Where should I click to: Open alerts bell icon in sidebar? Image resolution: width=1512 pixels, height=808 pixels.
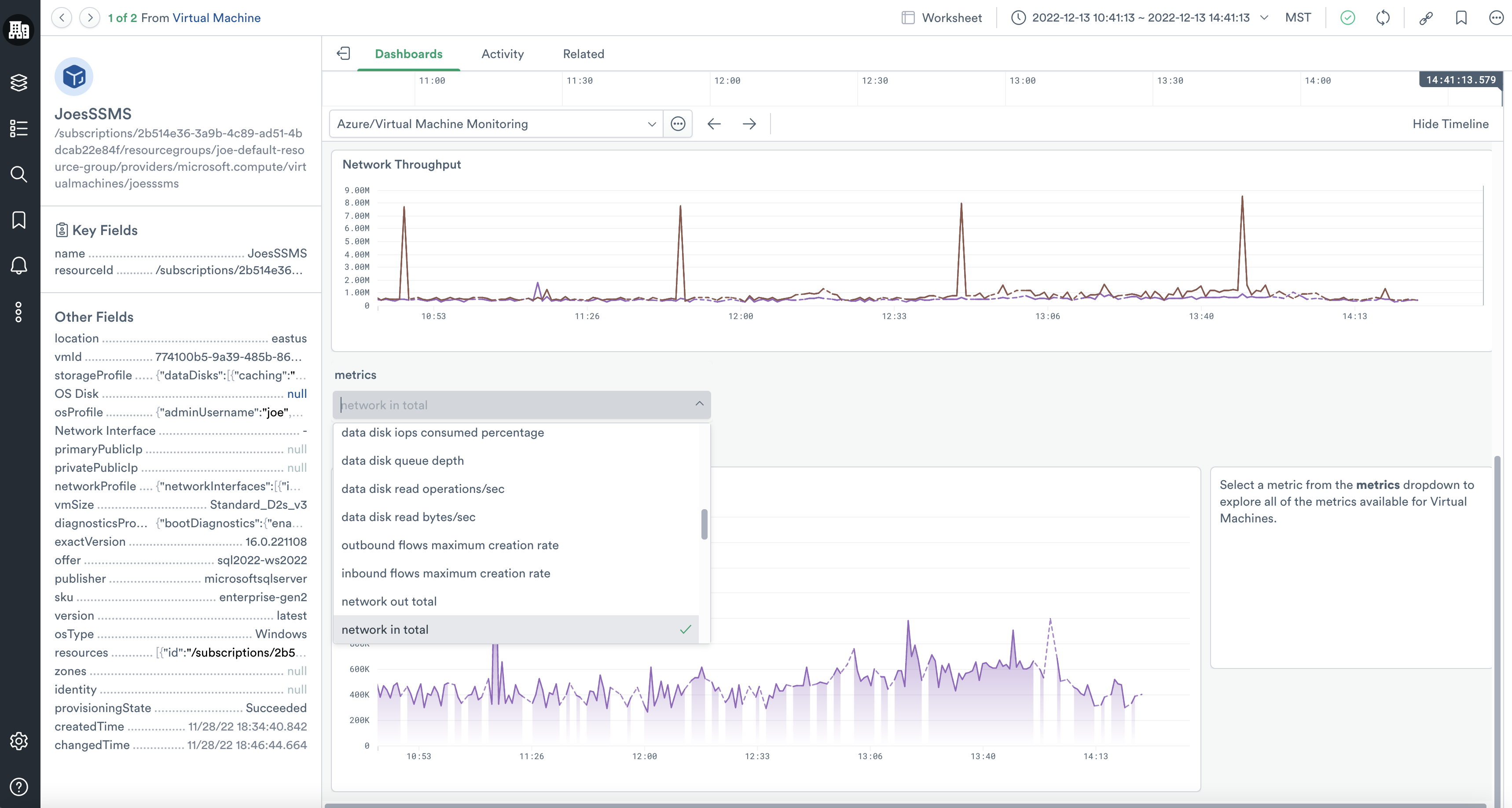tap(19, 266)
